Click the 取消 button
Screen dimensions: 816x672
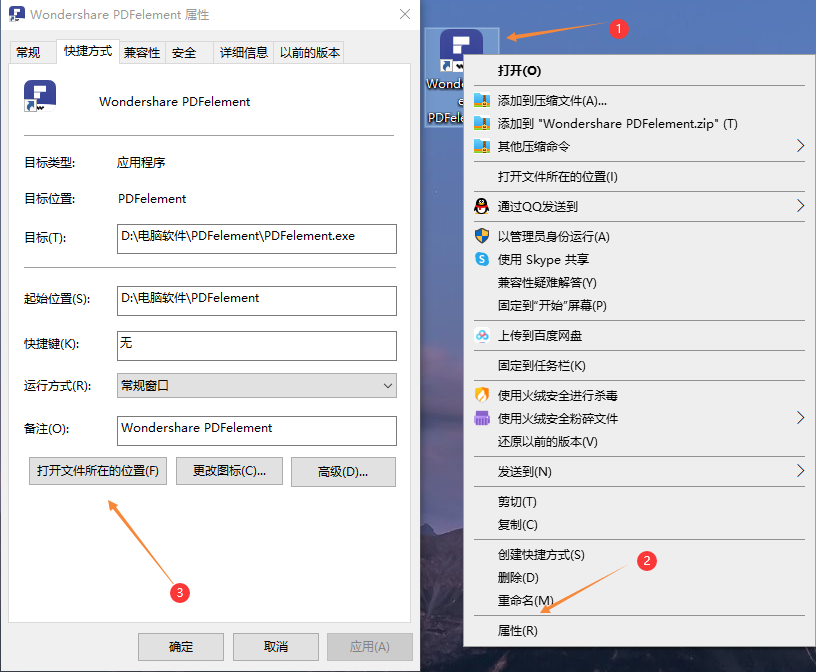click(276, 646)
